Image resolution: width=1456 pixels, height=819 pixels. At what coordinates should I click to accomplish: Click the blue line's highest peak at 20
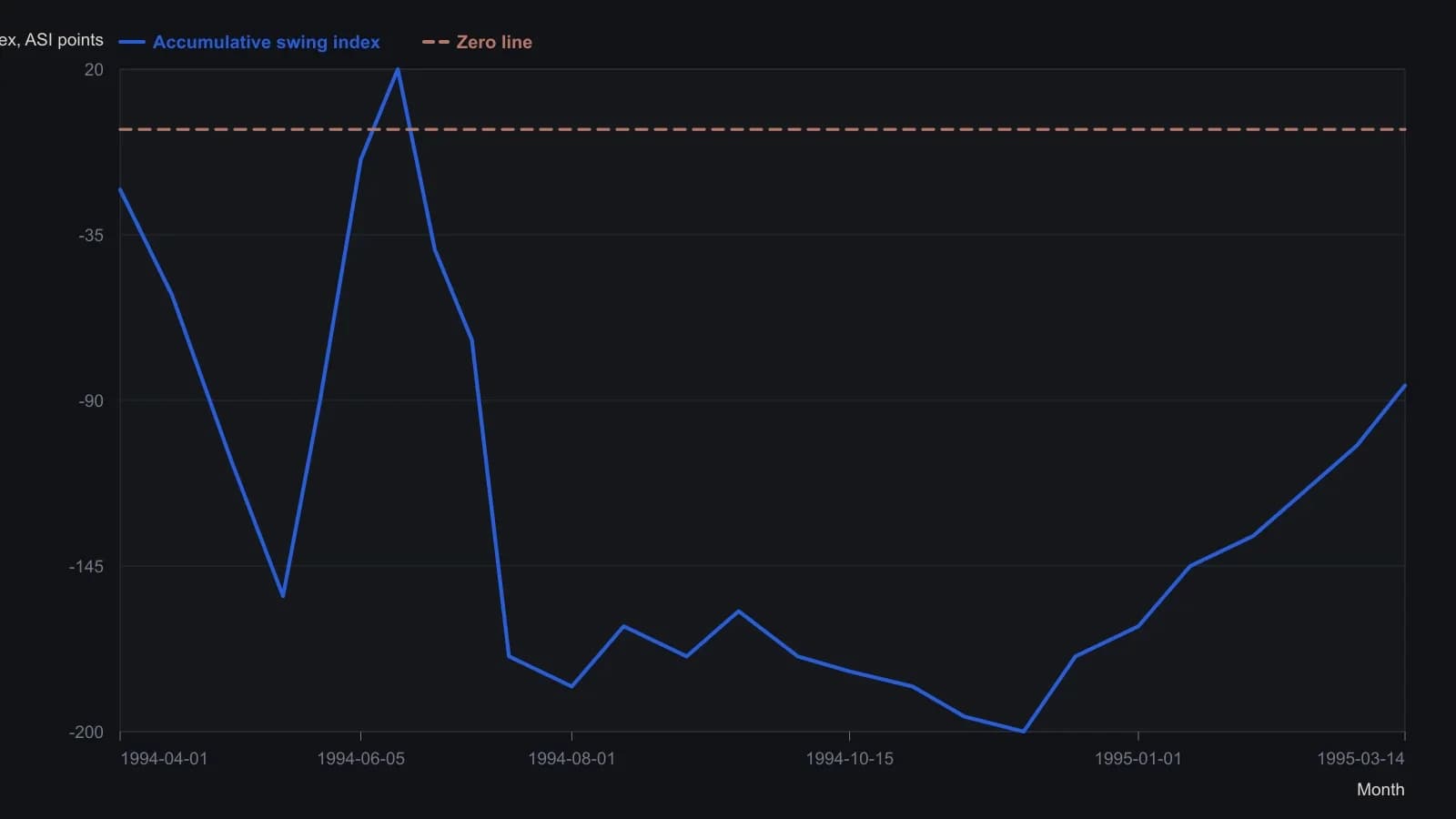398,69
